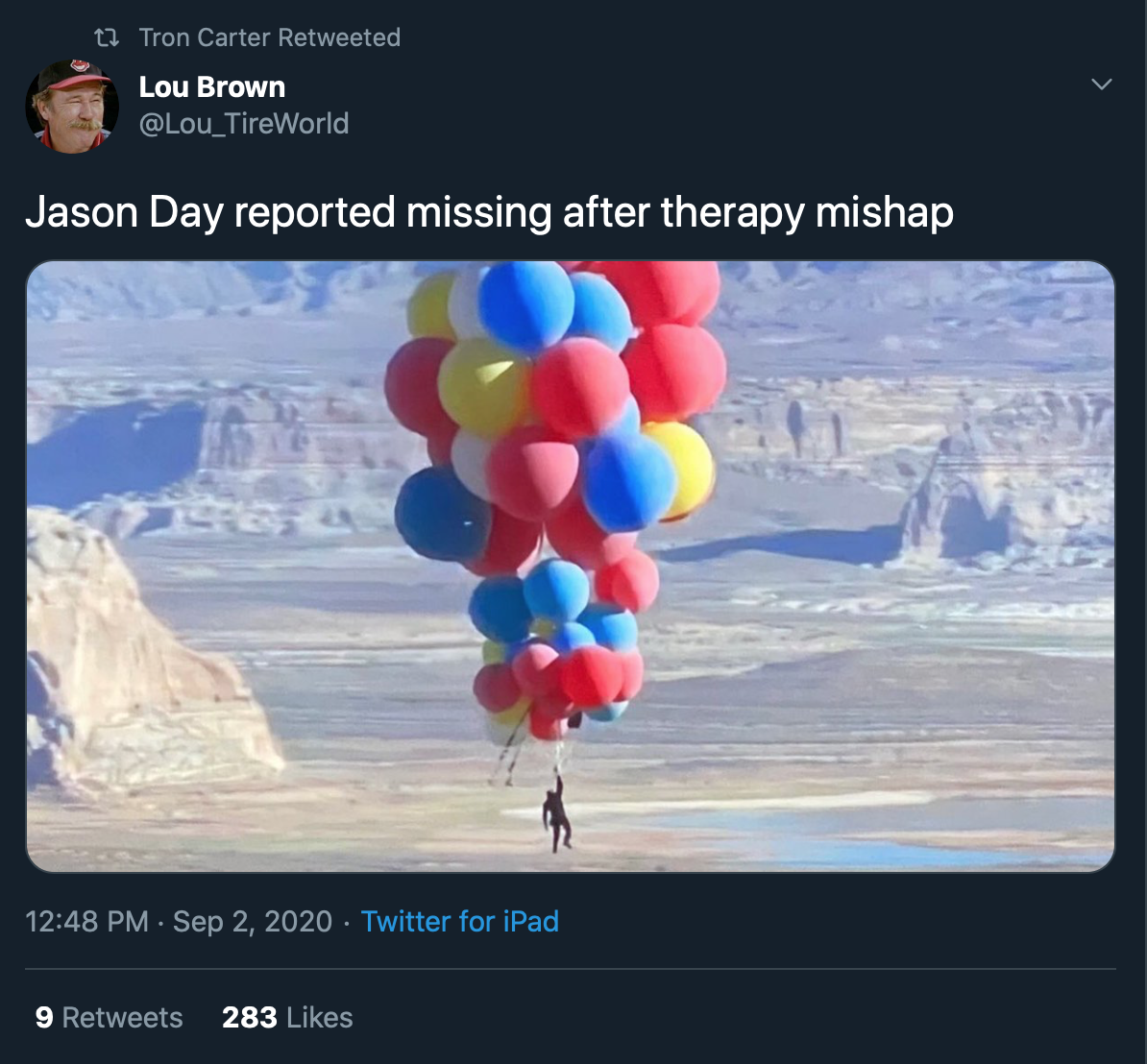Open Lou Brown's profile avatar

pyautogui.click(x=72, y=106)
